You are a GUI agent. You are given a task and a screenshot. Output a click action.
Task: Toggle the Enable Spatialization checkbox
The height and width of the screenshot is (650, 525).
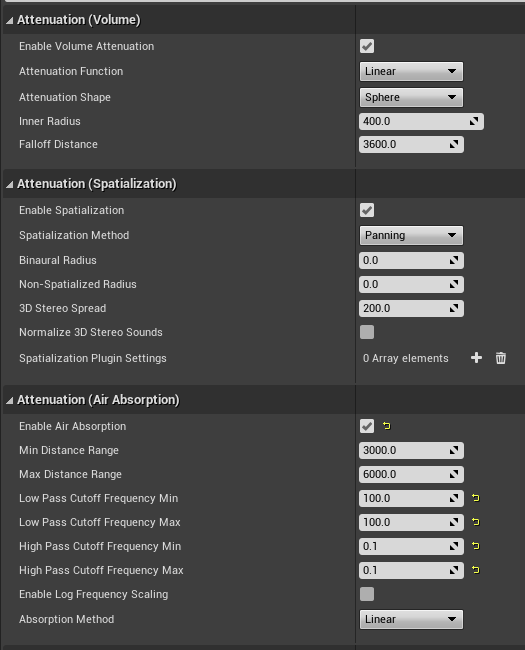(367, 210)
